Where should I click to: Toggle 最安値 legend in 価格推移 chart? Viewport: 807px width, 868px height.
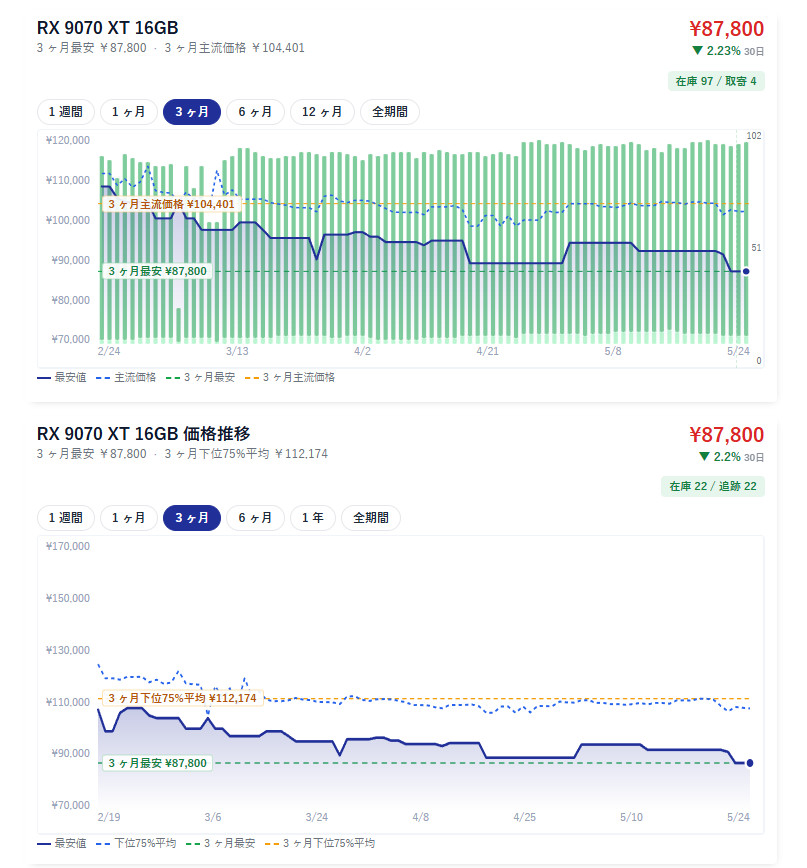click(x=62, y=843)
